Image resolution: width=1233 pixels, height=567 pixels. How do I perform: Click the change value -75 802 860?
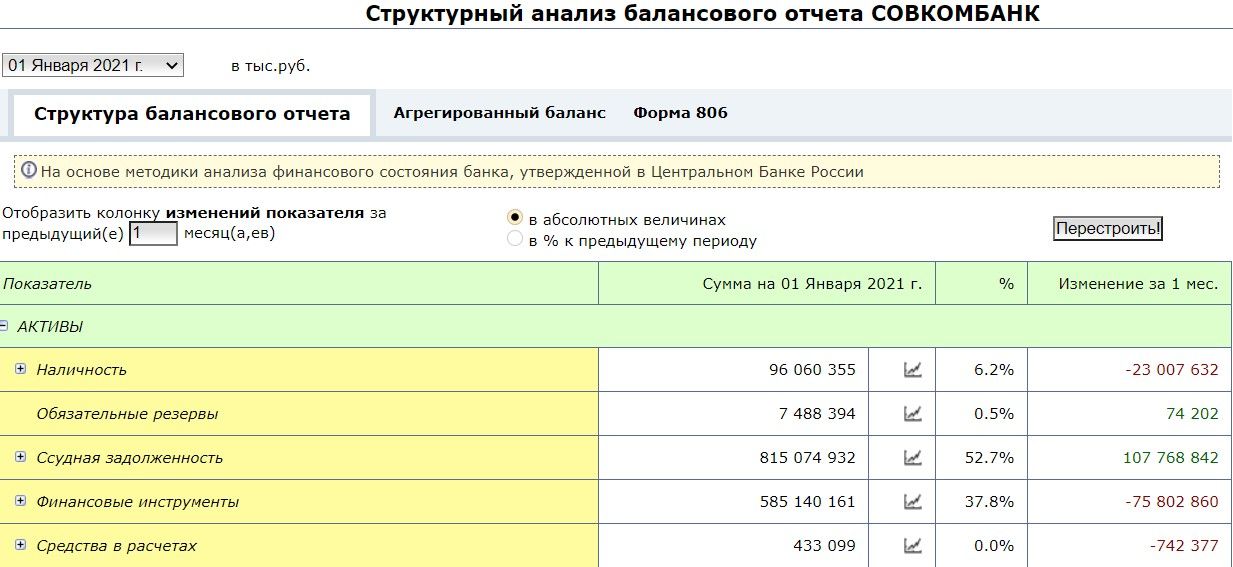(1172, 502)
